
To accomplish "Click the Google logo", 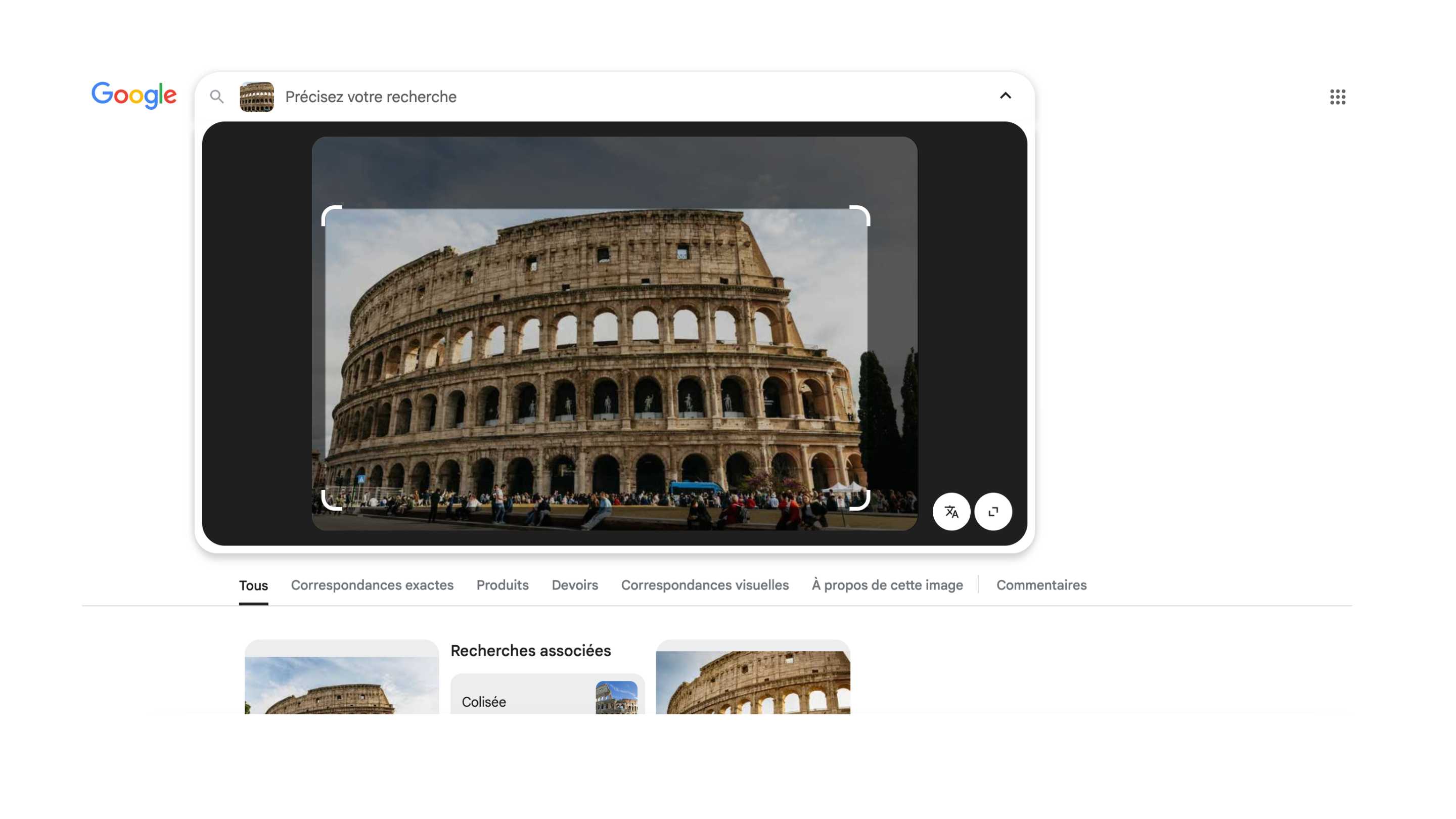I will click(134, 96).
